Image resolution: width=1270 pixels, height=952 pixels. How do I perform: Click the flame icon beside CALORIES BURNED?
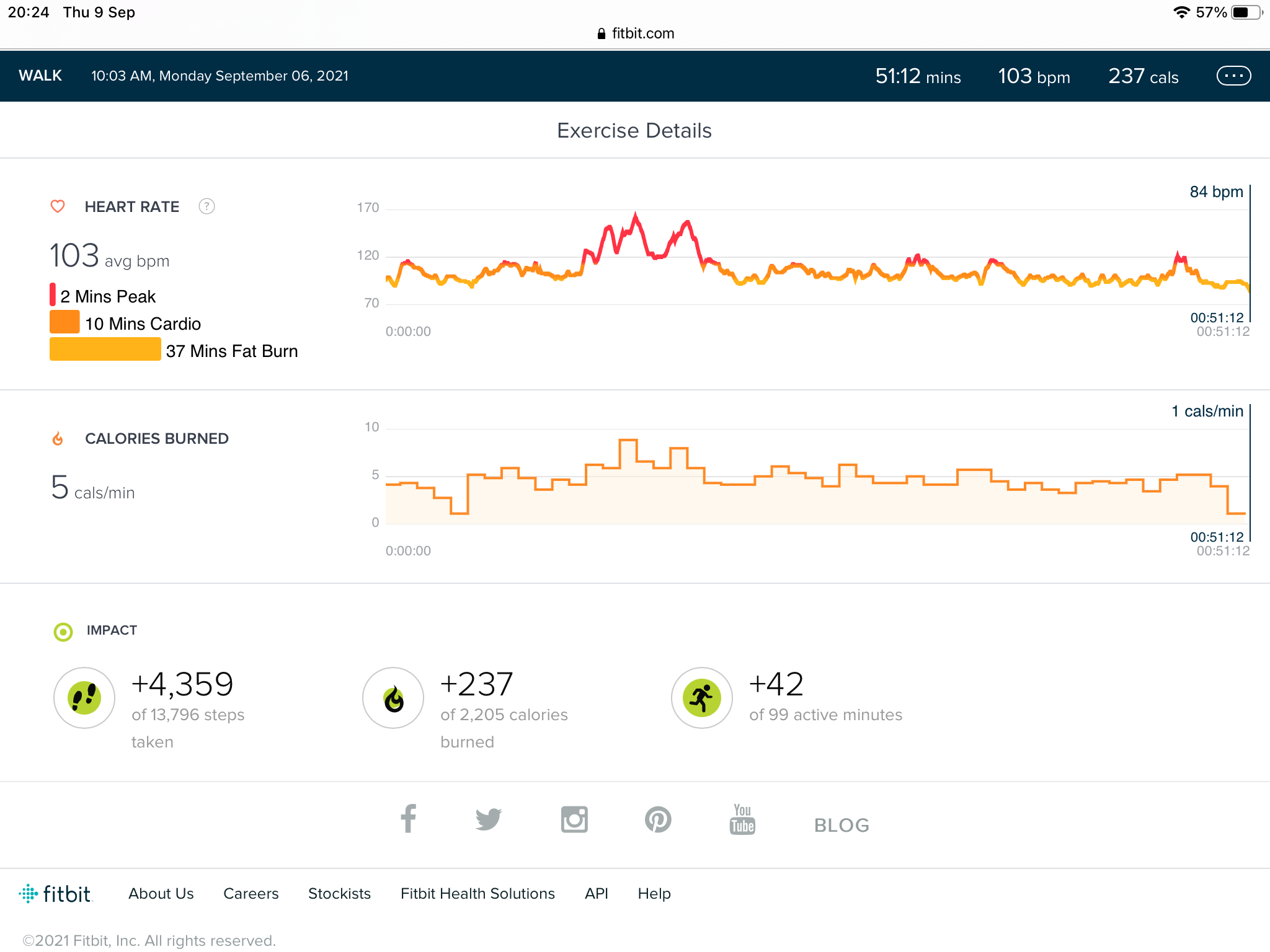pyautogui.click(x=58, y=438)
